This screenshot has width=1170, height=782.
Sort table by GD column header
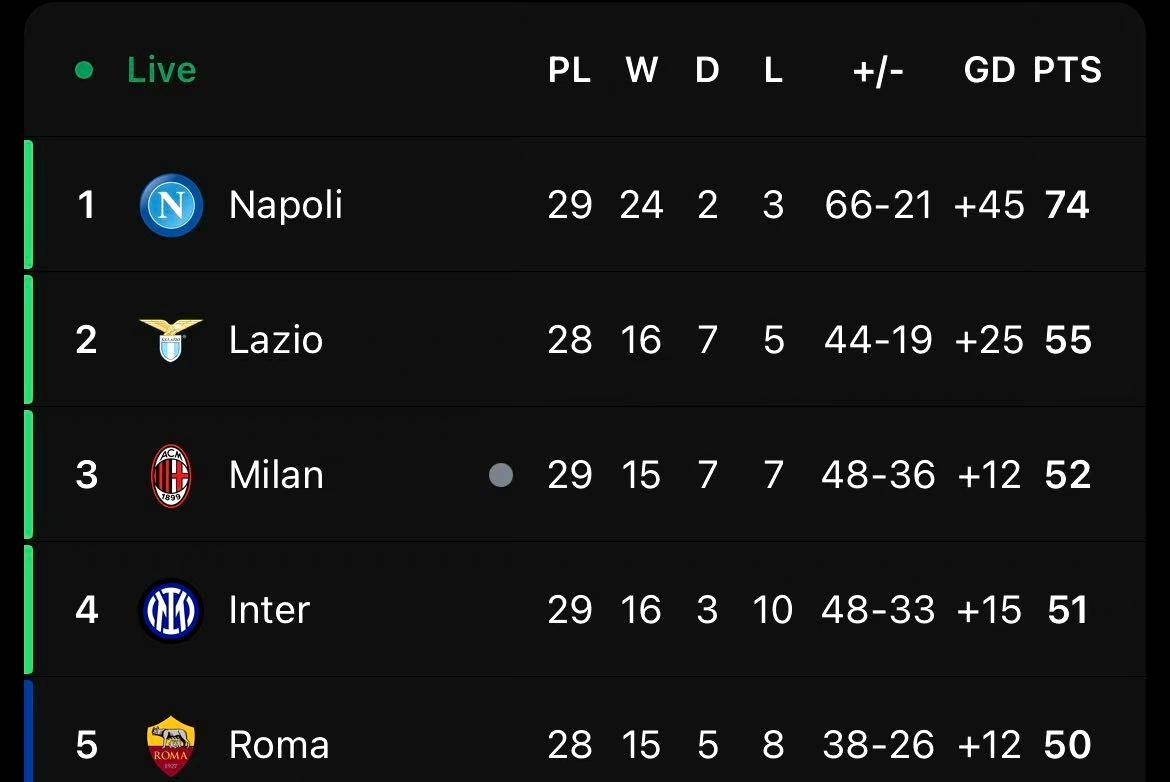click(989, 70)
